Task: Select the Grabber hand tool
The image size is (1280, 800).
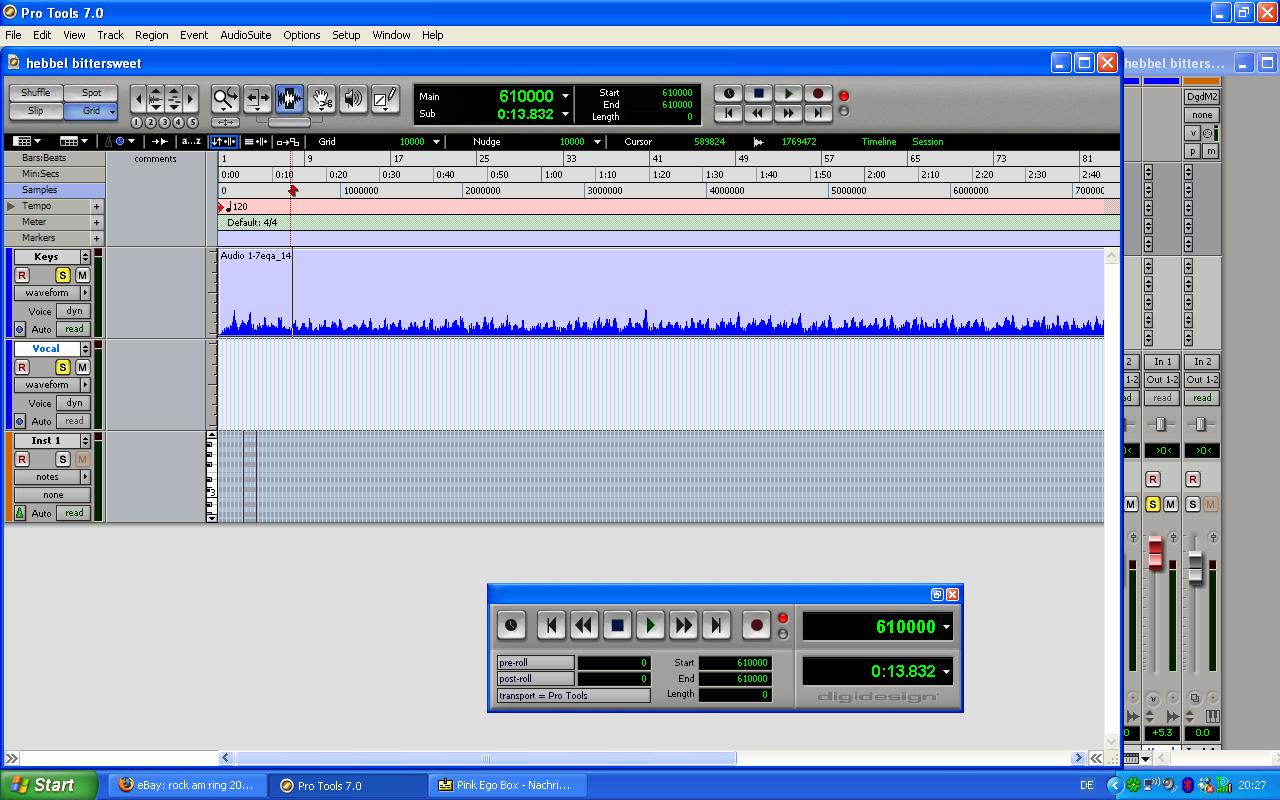Action: point(321,98)
